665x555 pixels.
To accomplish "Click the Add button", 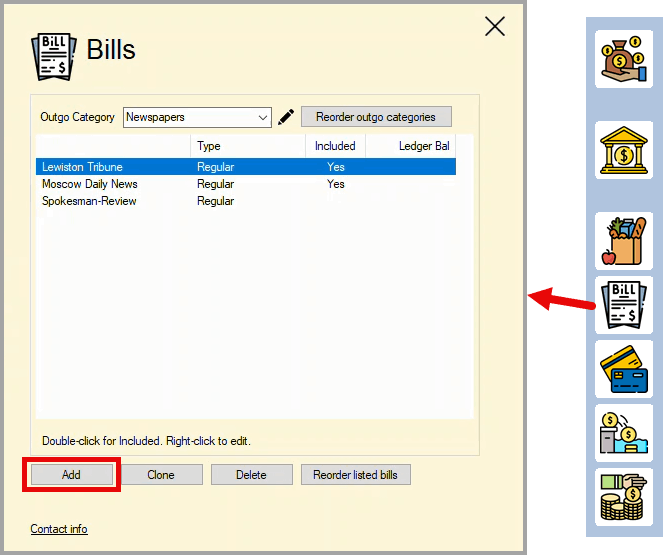I will [71, 474].
